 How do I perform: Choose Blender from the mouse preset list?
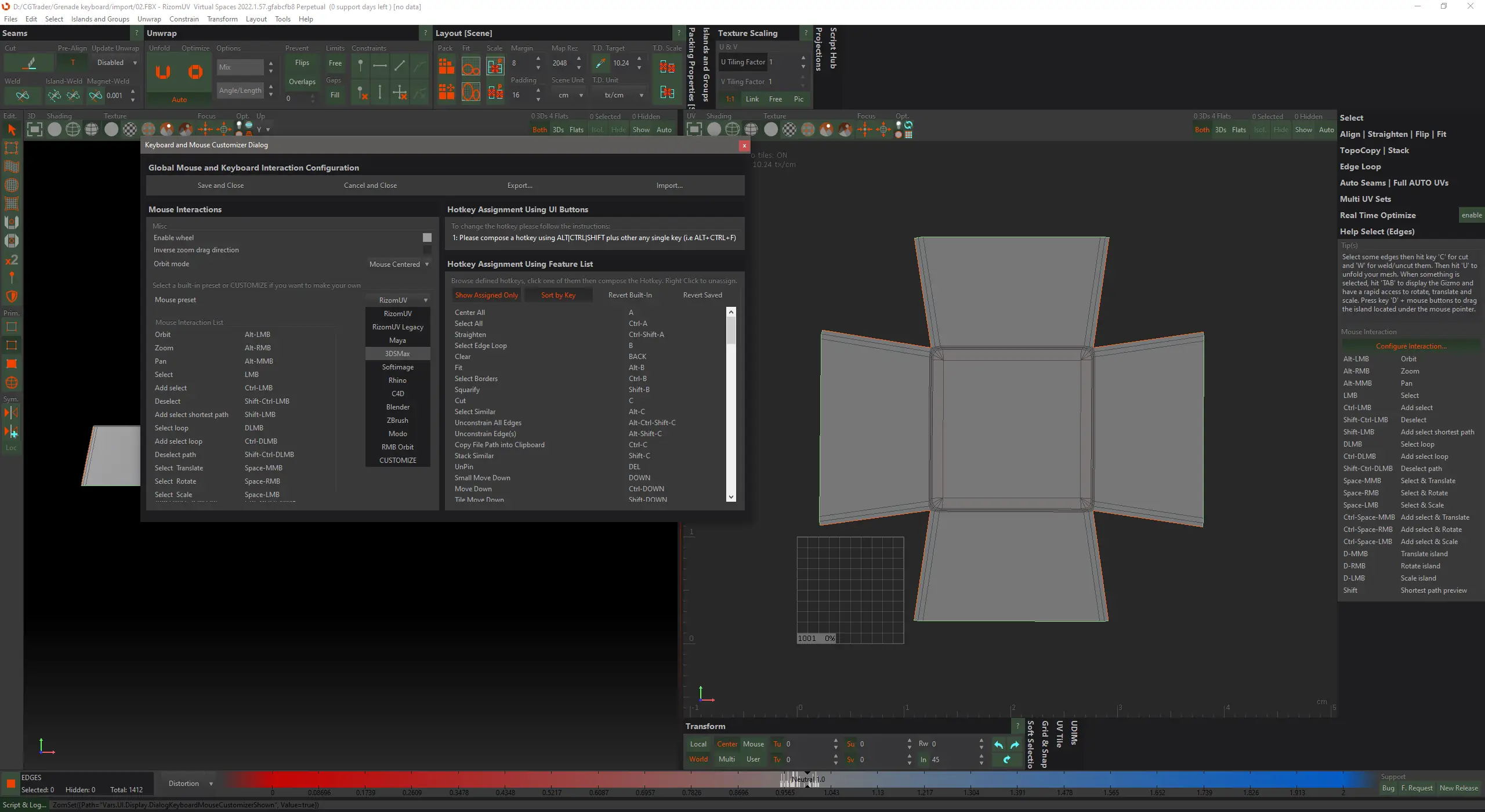(x=398, y=407)
